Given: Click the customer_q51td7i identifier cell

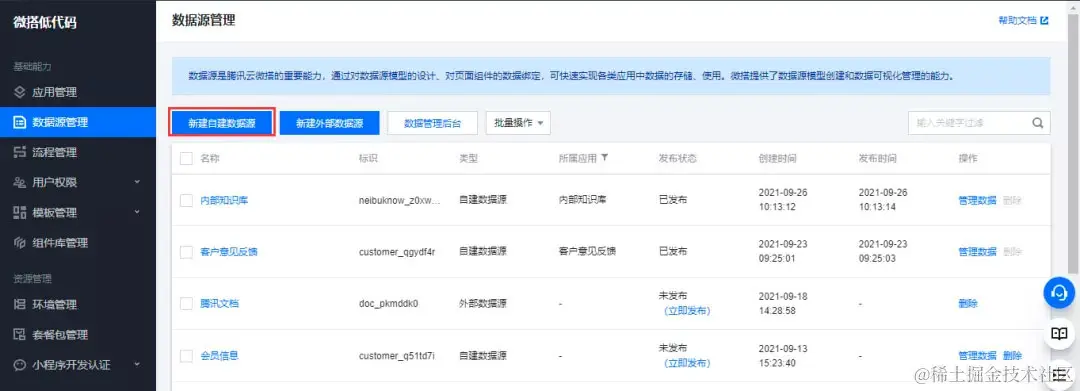Looking at the screenshot, I should coord(397,356).
